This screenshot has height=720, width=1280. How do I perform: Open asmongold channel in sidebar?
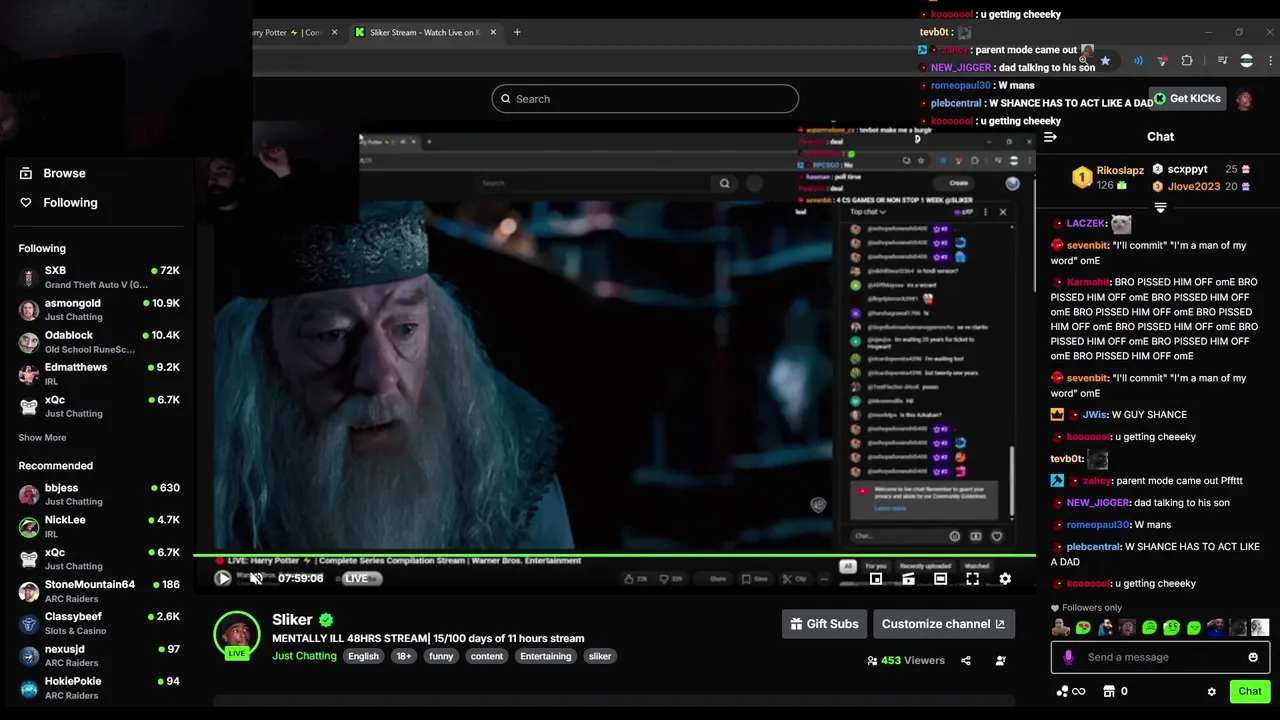tap(99, 310)
